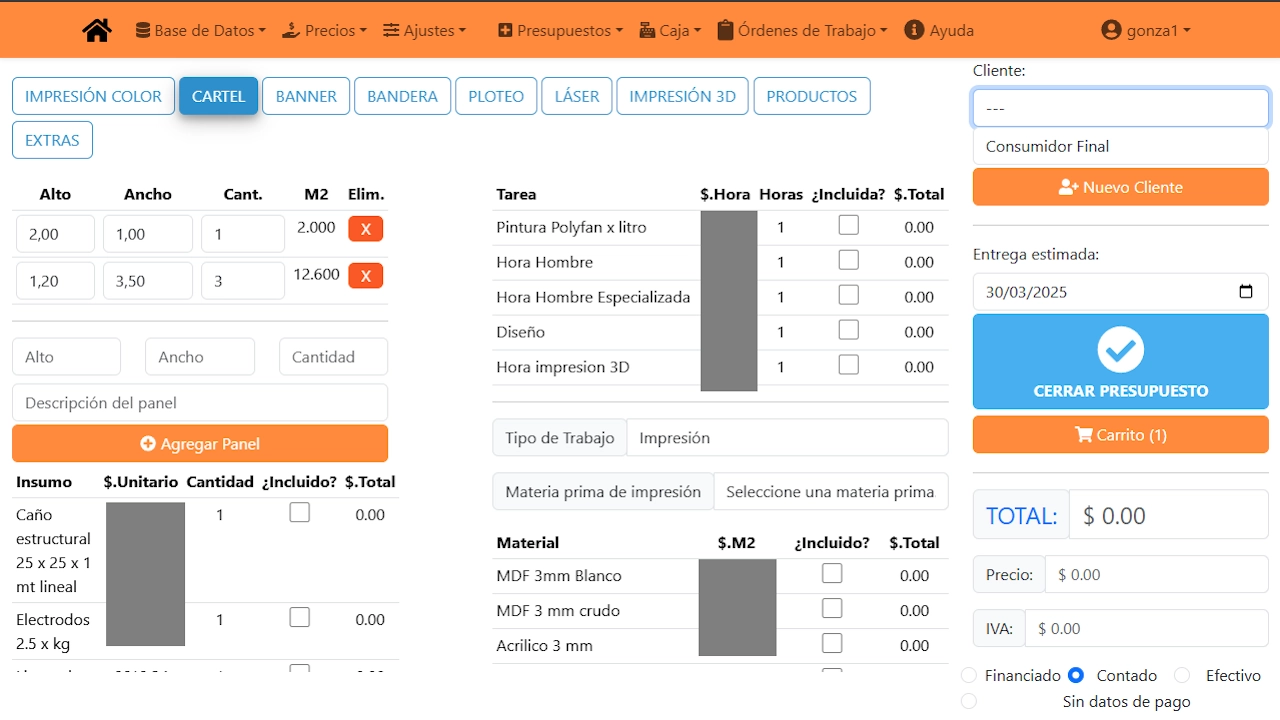Switch to the IMPRESIÓN 3D tab
Screen dimensions: 1280x720
[682, 96]
